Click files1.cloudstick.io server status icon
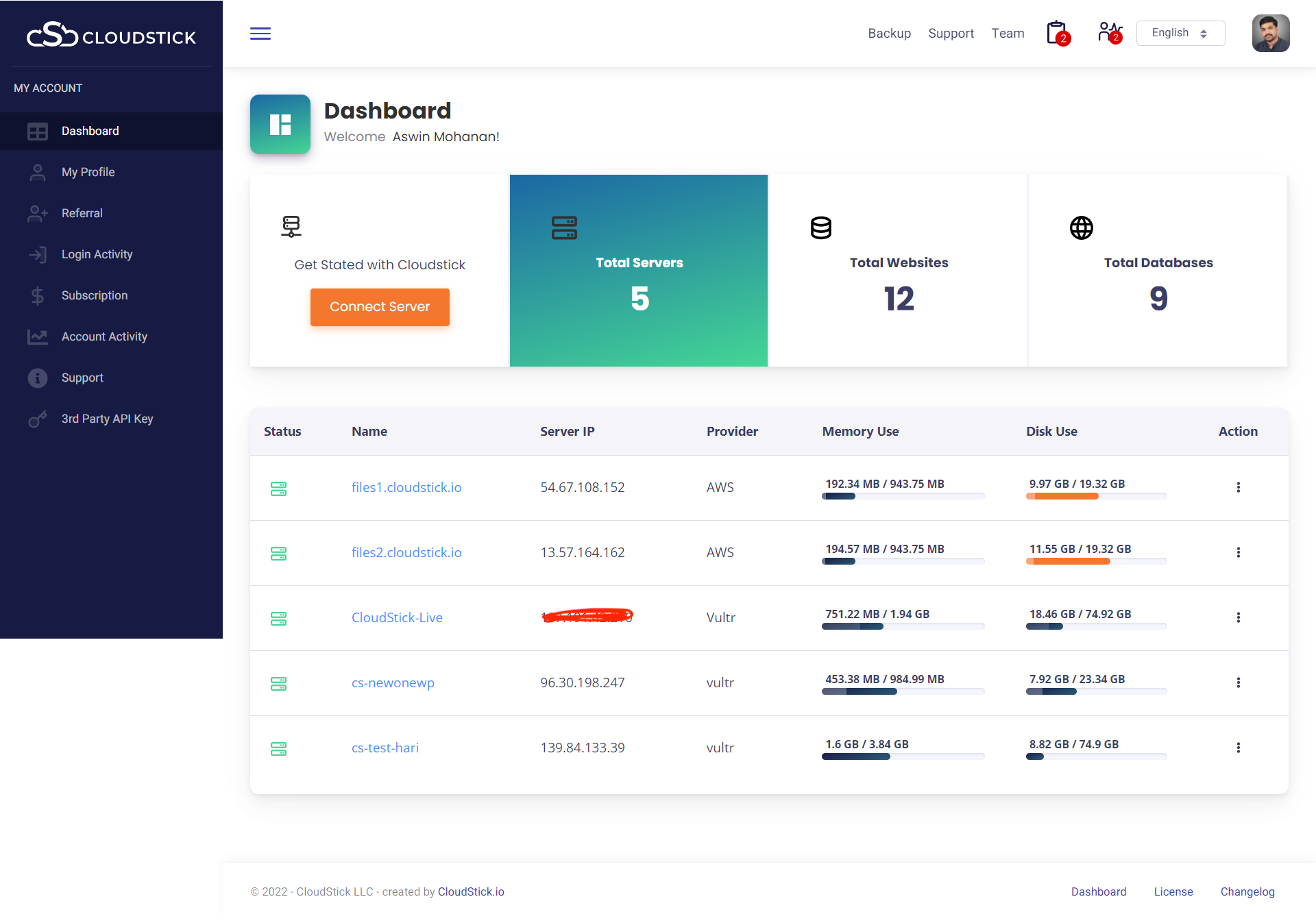Screen dimensions: 1316x923 pos(278,489)
